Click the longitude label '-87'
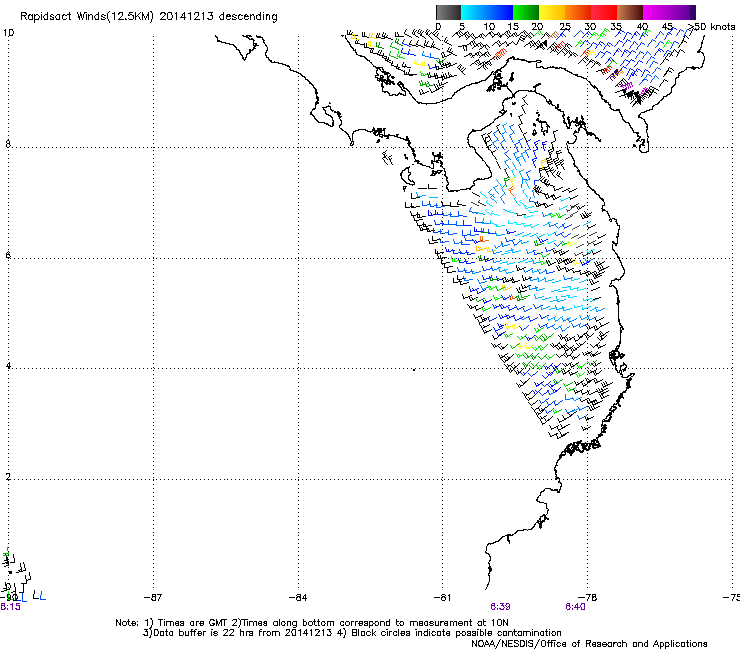The width and height of the screenshot is (740, 650). 153,598
